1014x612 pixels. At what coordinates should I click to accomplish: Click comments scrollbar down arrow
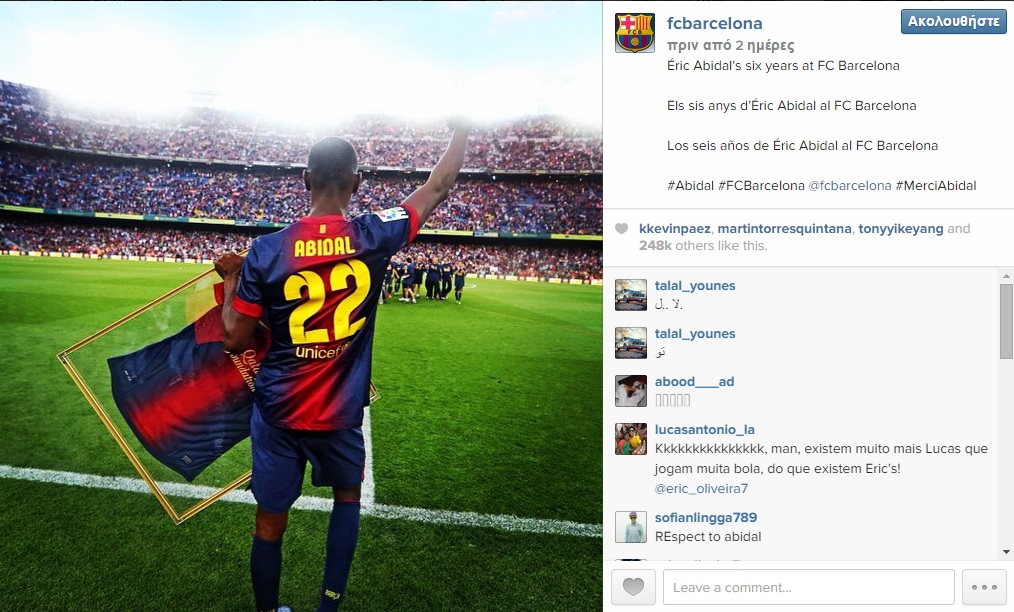click(x=1006, y=552)
